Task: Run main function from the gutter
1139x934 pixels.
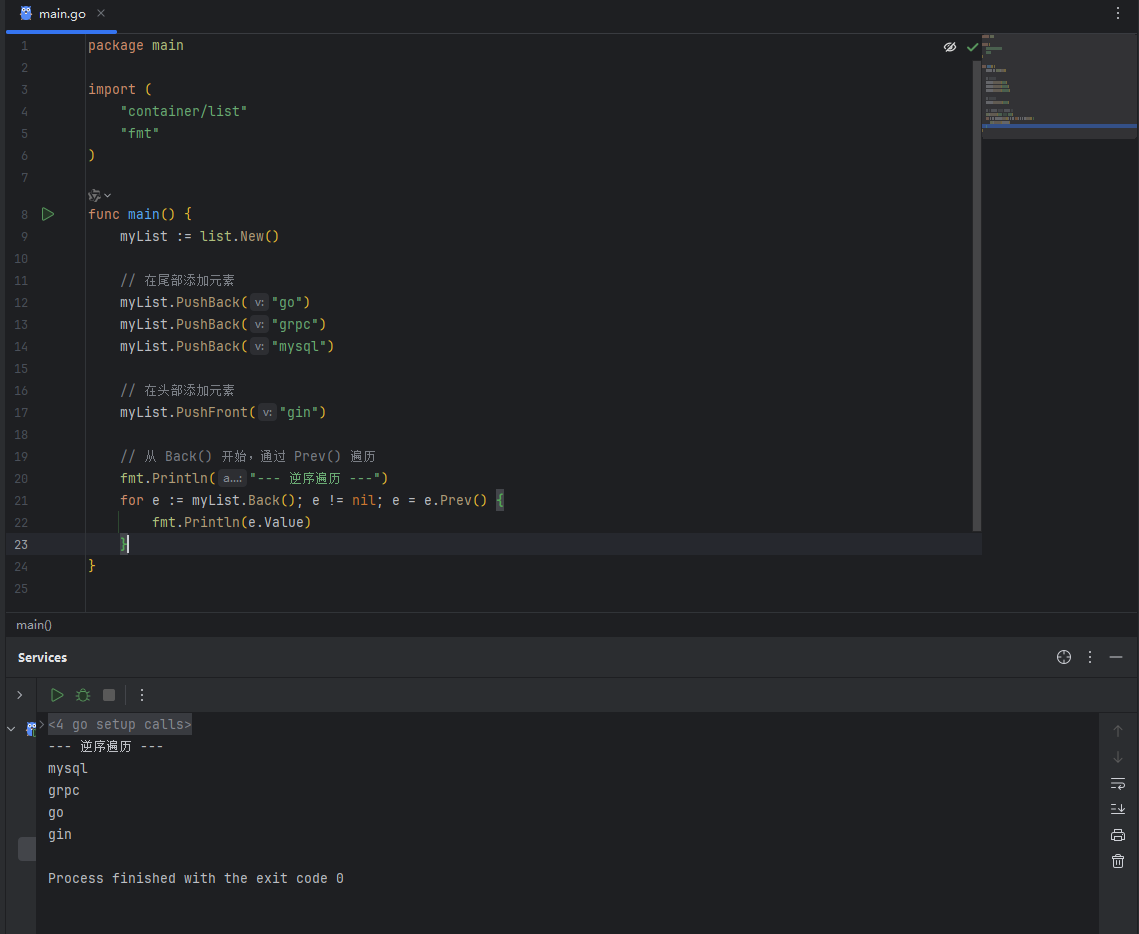Action: [x=48, y=214]
